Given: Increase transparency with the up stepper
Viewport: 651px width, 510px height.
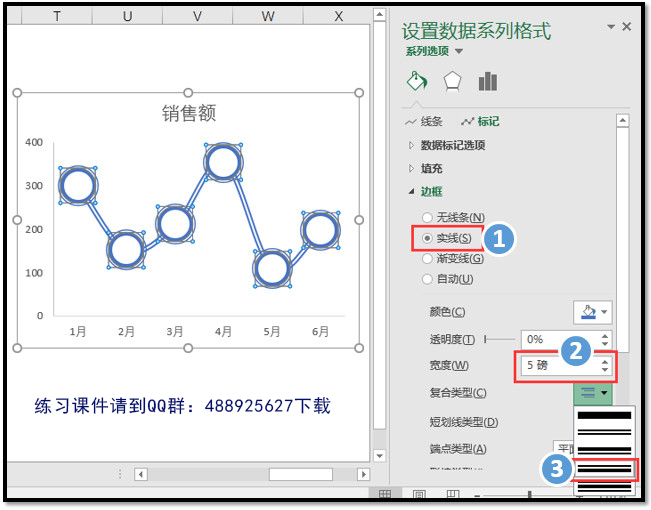Looking at the screenshot, I should point(605,336).
